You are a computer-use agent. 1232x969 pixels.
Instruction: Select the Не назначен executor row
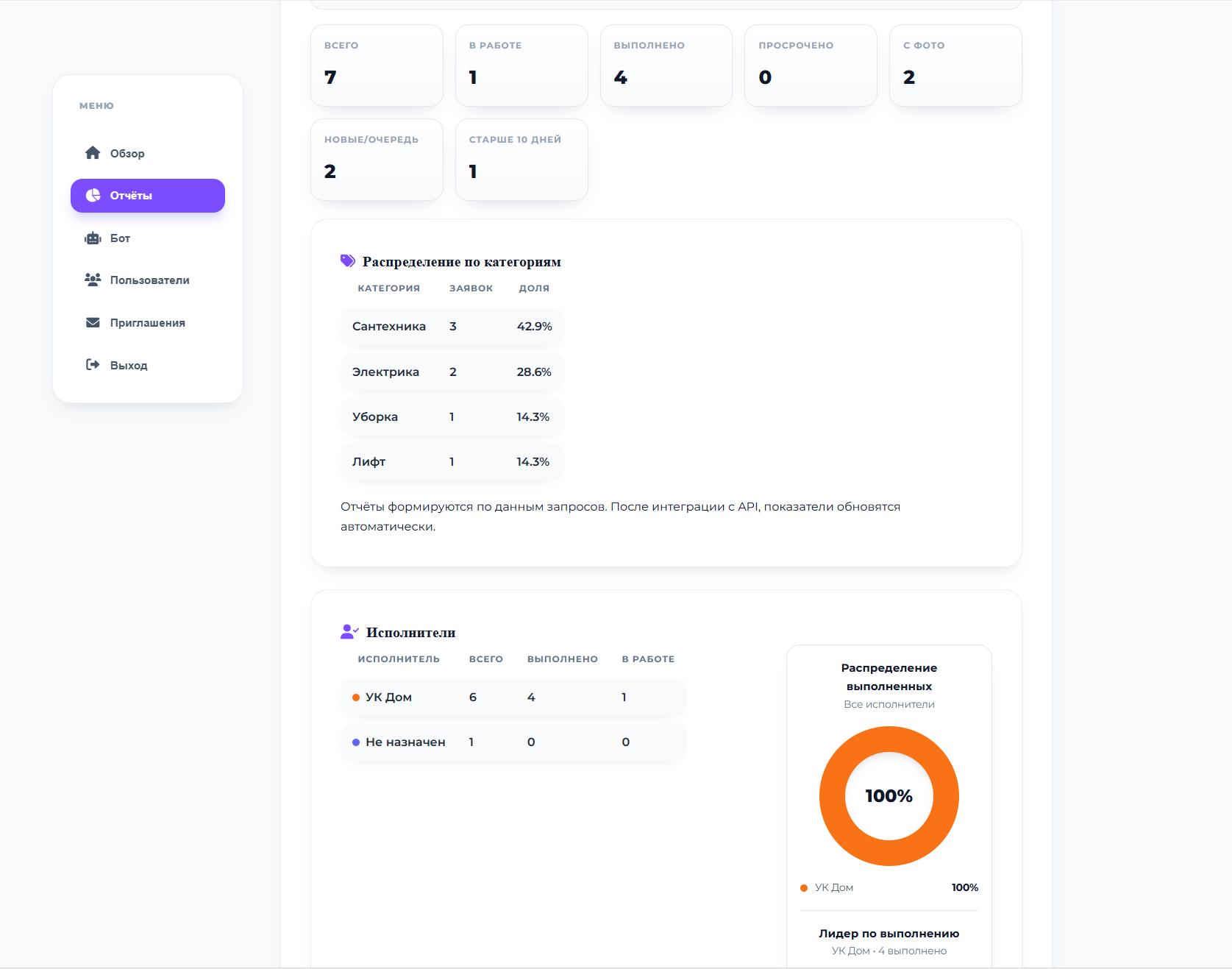pos(513,742)
